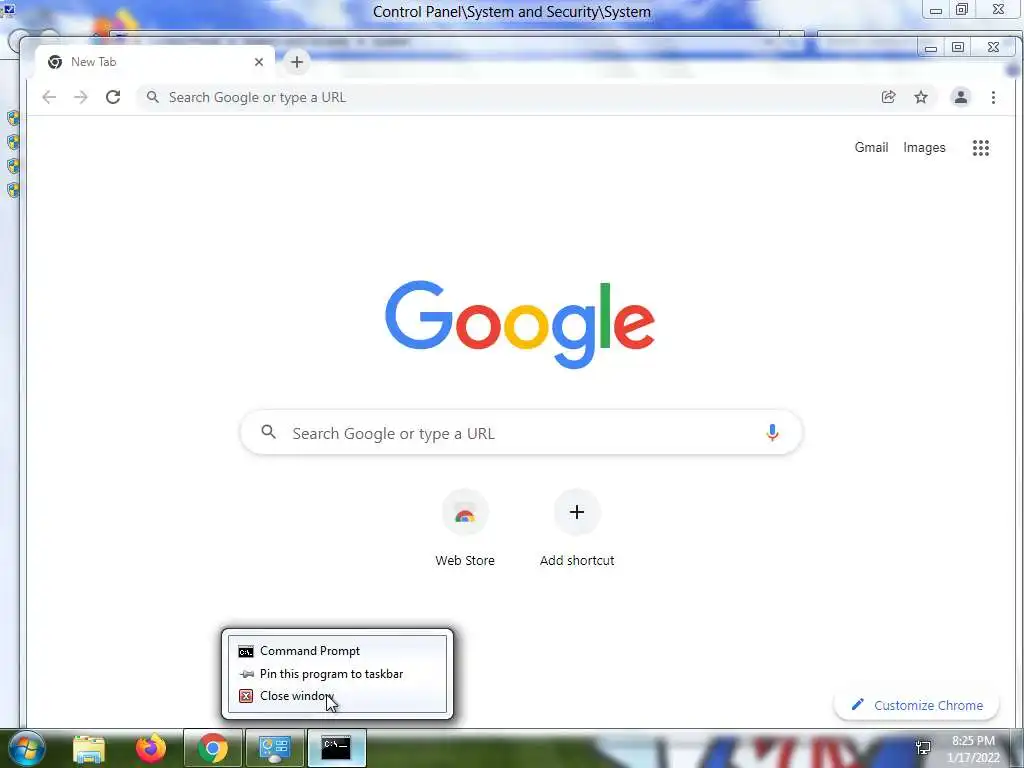This screenshot has width=1024, height=768.
Task: Add a shortcut with the plus tile
Action: click(577, 528)
